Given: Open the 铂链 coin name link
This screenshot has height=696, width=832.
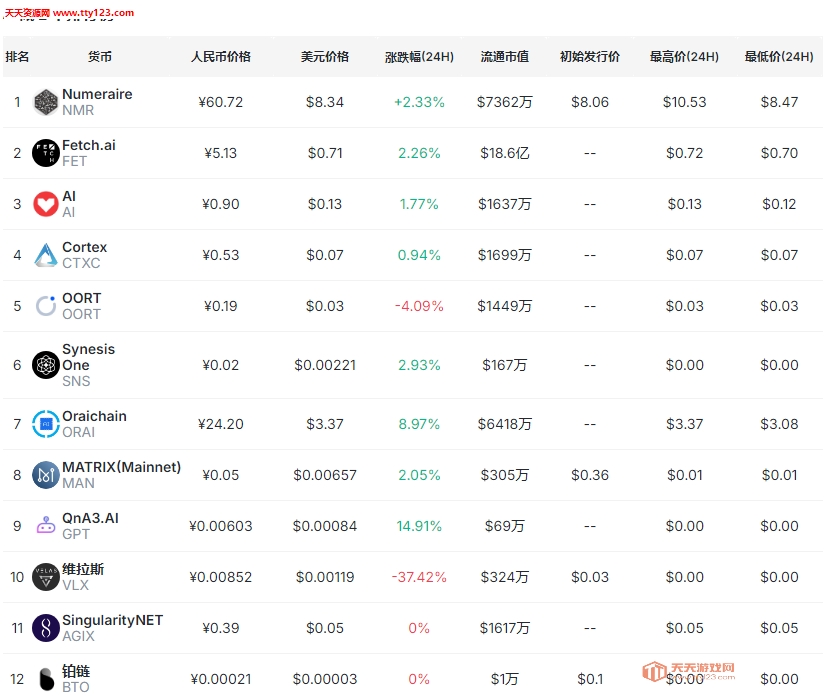Looking at the screenshot, I should coord(76,671).
